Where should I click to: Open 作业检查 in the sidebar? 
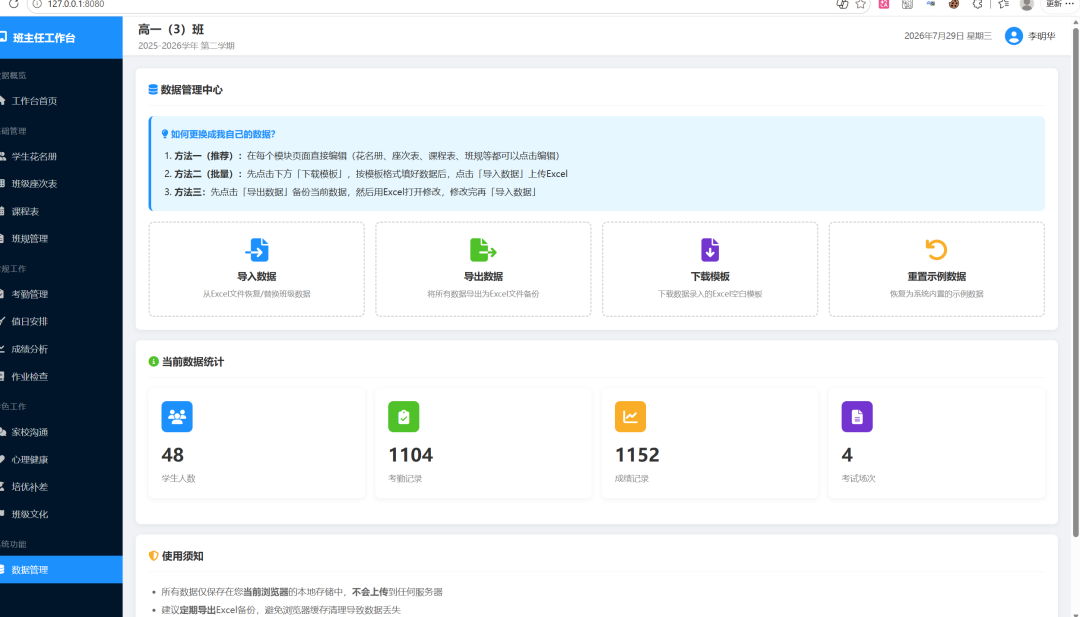(x=61, y=377)
